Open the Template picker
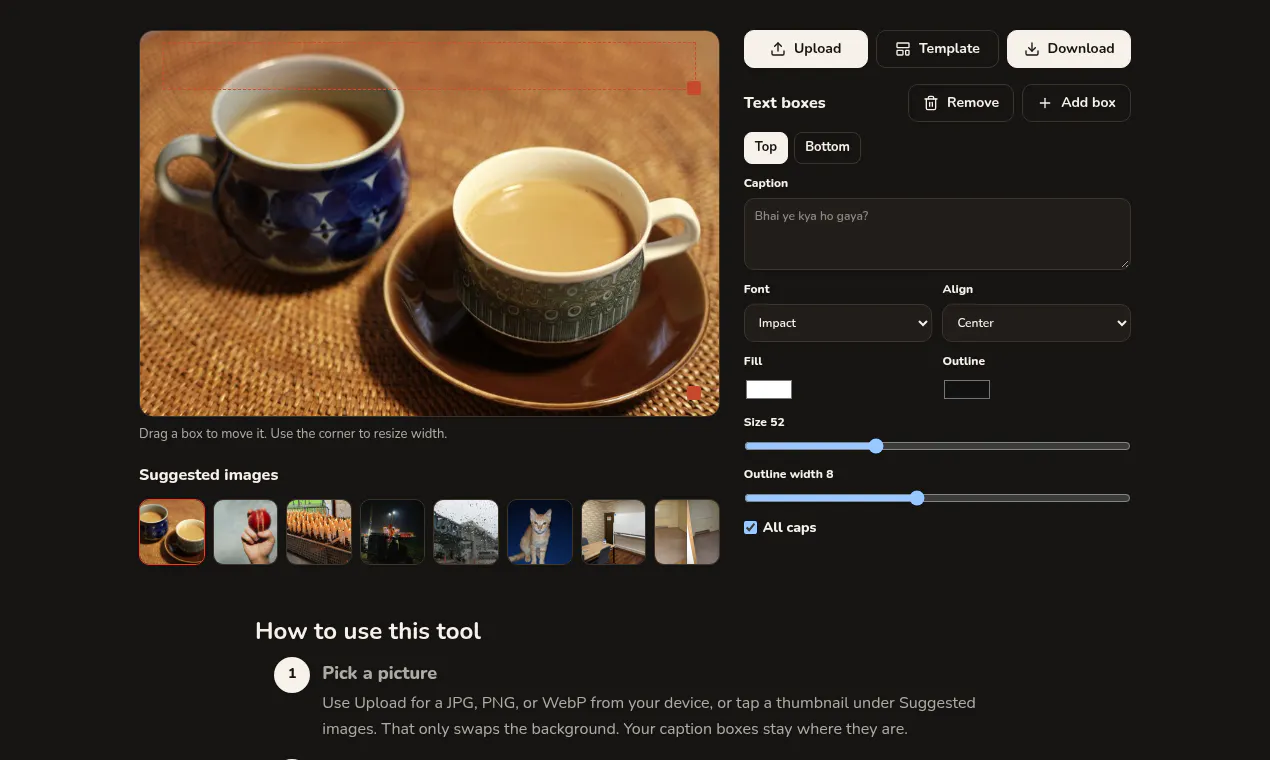 (937, 49)
